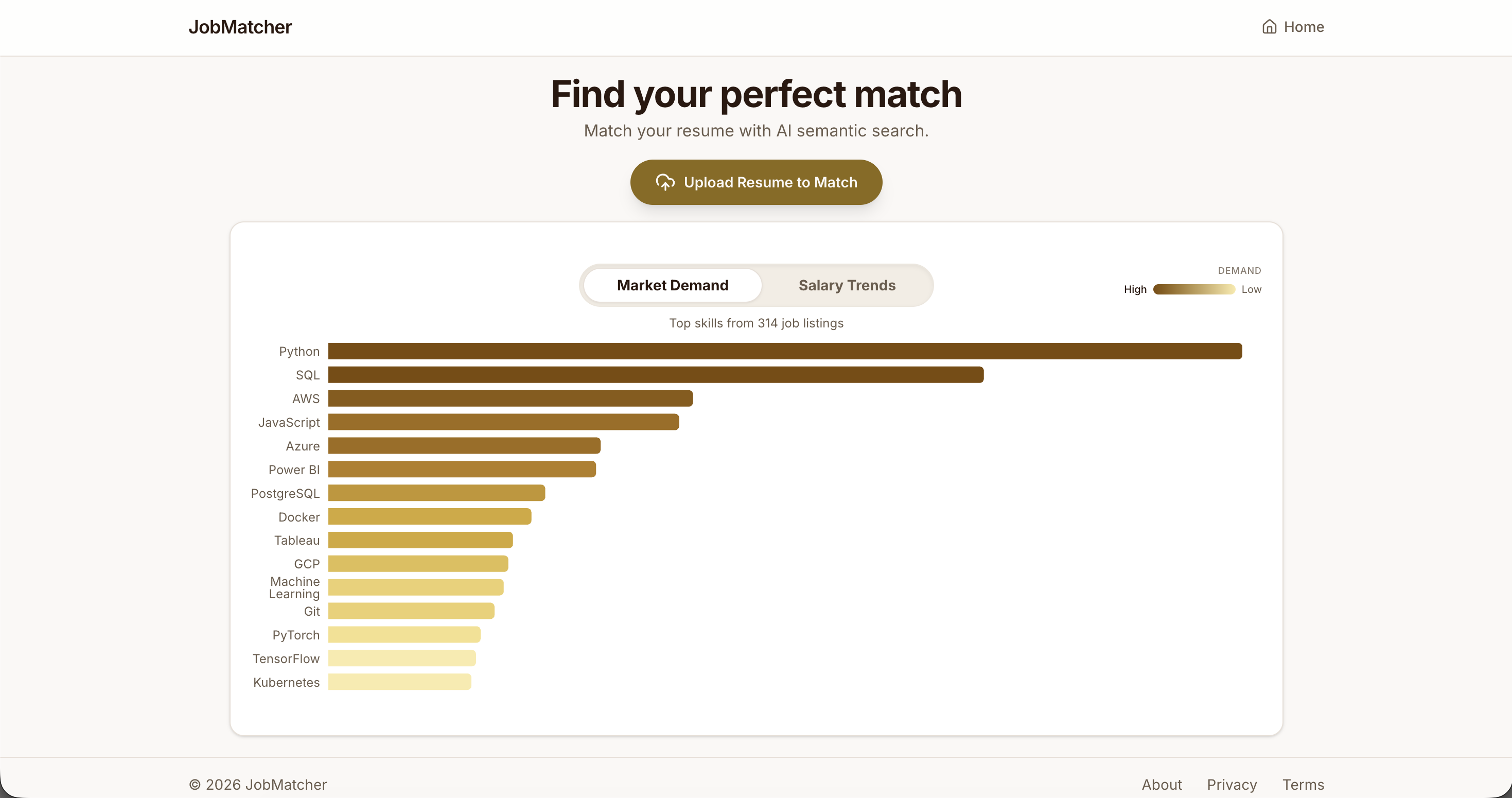
Task: Click the Machine Learning bar
Action: coord(415,587)
